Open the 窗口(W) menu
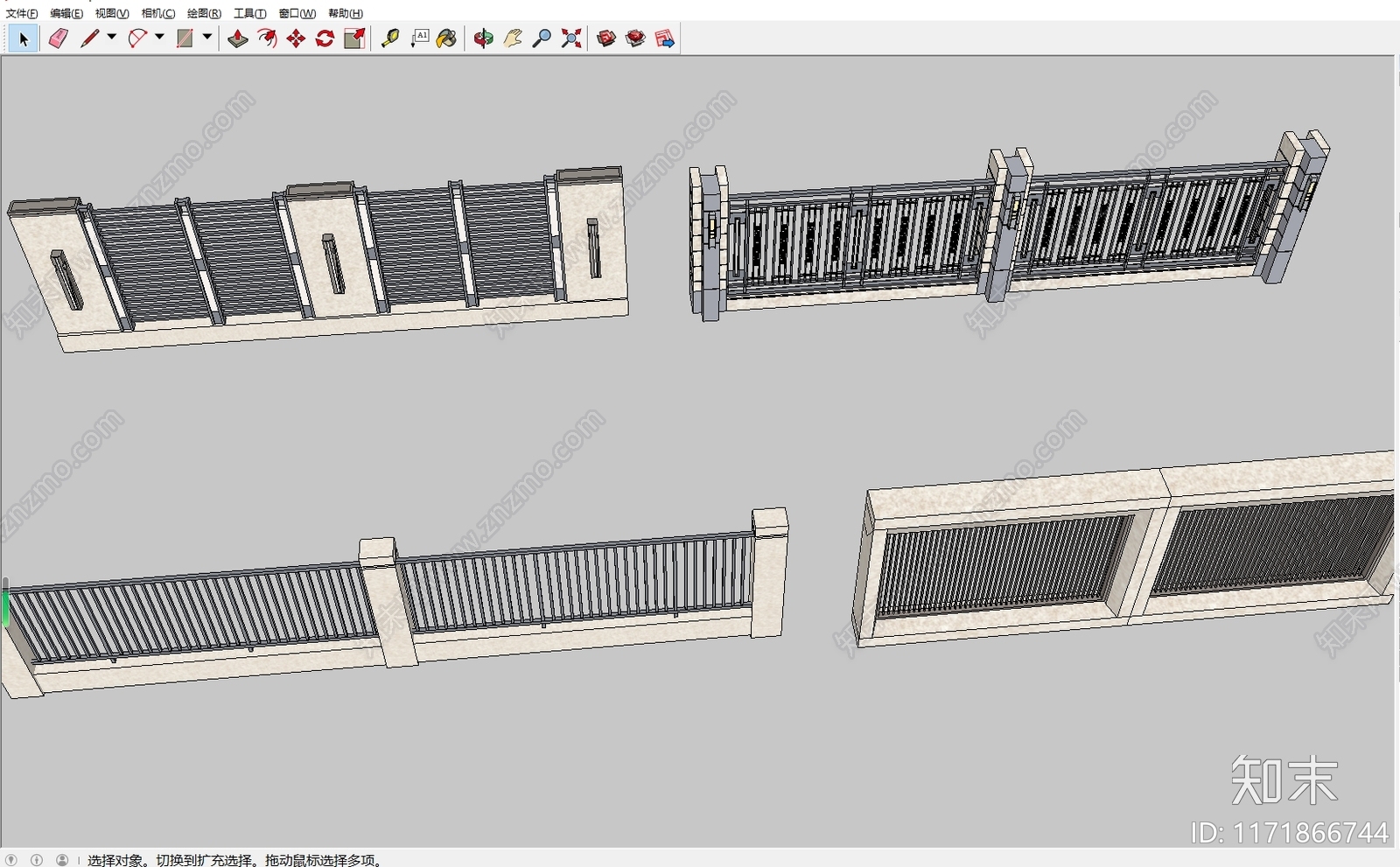 click(x=297, y=13)
